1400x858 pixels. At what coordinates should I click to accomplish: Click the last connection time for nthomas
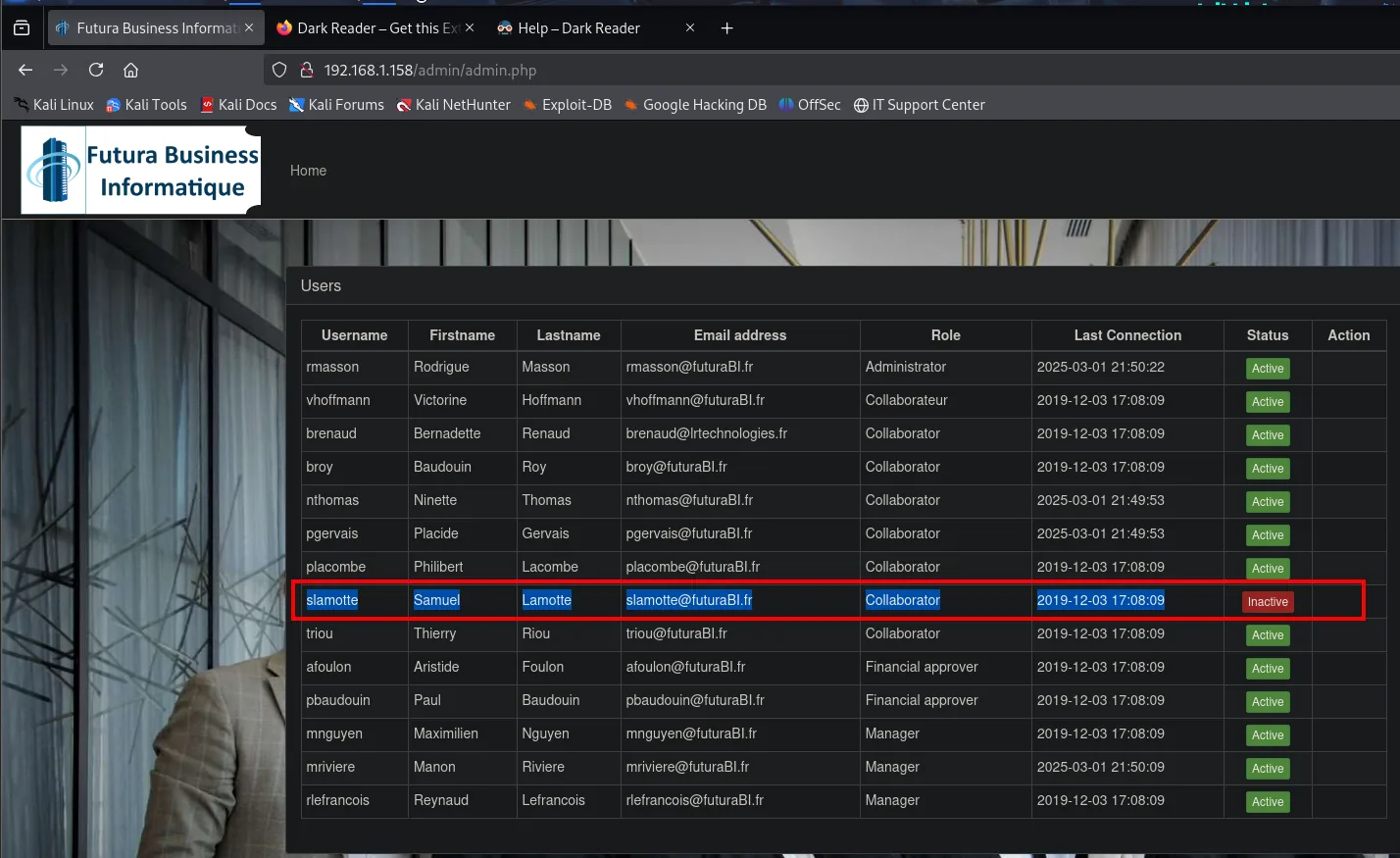tap(1101, 500)
